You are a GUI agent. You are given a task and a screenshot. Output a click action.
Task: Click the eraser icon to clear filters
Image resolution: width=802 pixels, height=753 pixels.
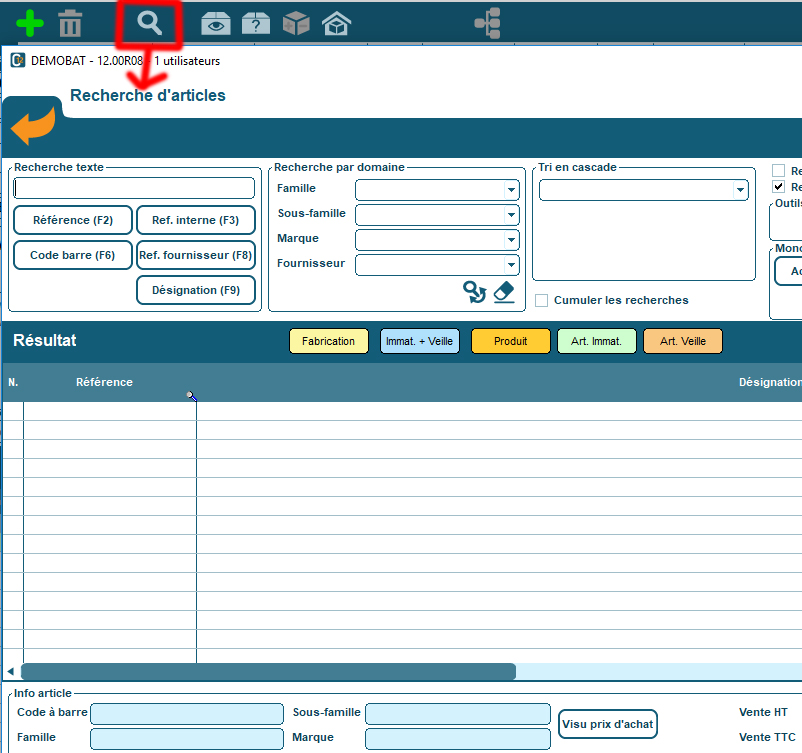[504, 292]
